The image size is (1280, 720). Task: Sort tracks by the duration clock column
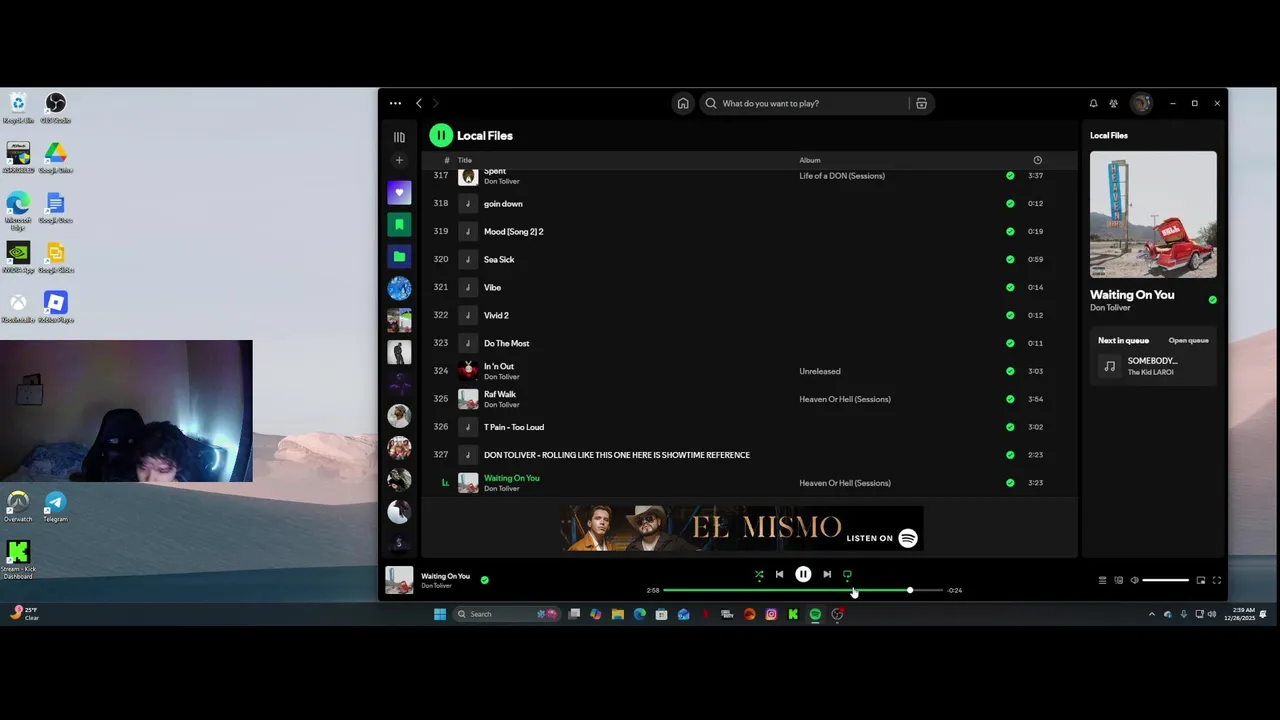click(1037, 160)
